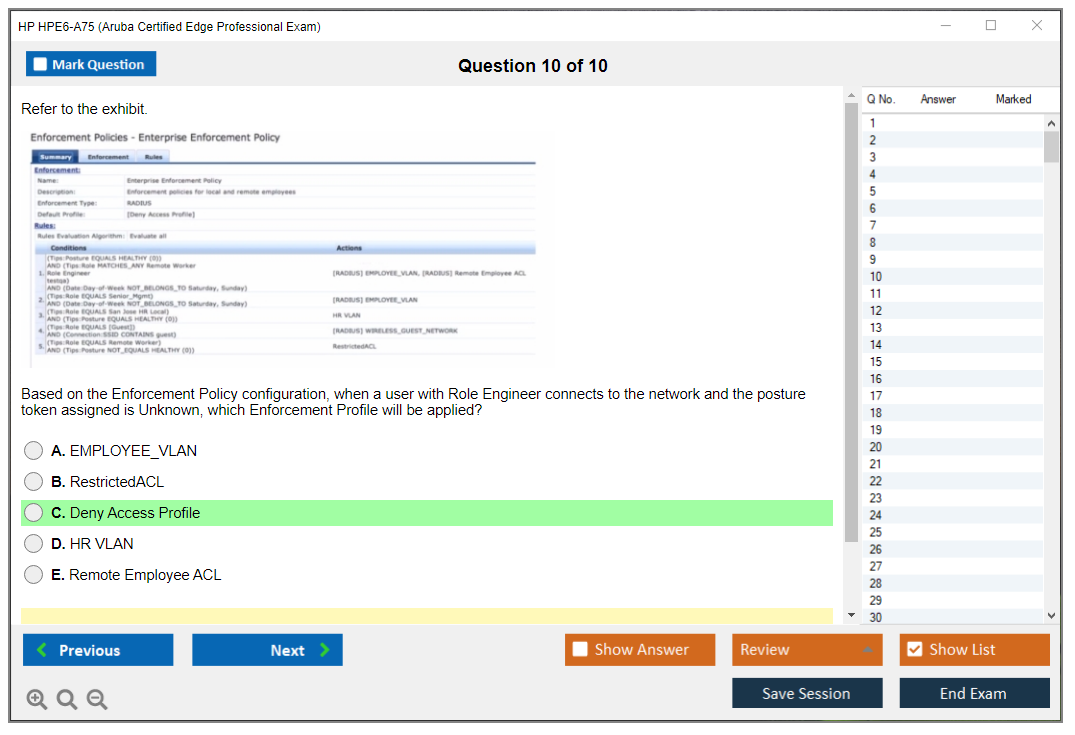Click the zoom out magnifier icon
This screenshot has width=1075, height=735.
coord(97,699)
